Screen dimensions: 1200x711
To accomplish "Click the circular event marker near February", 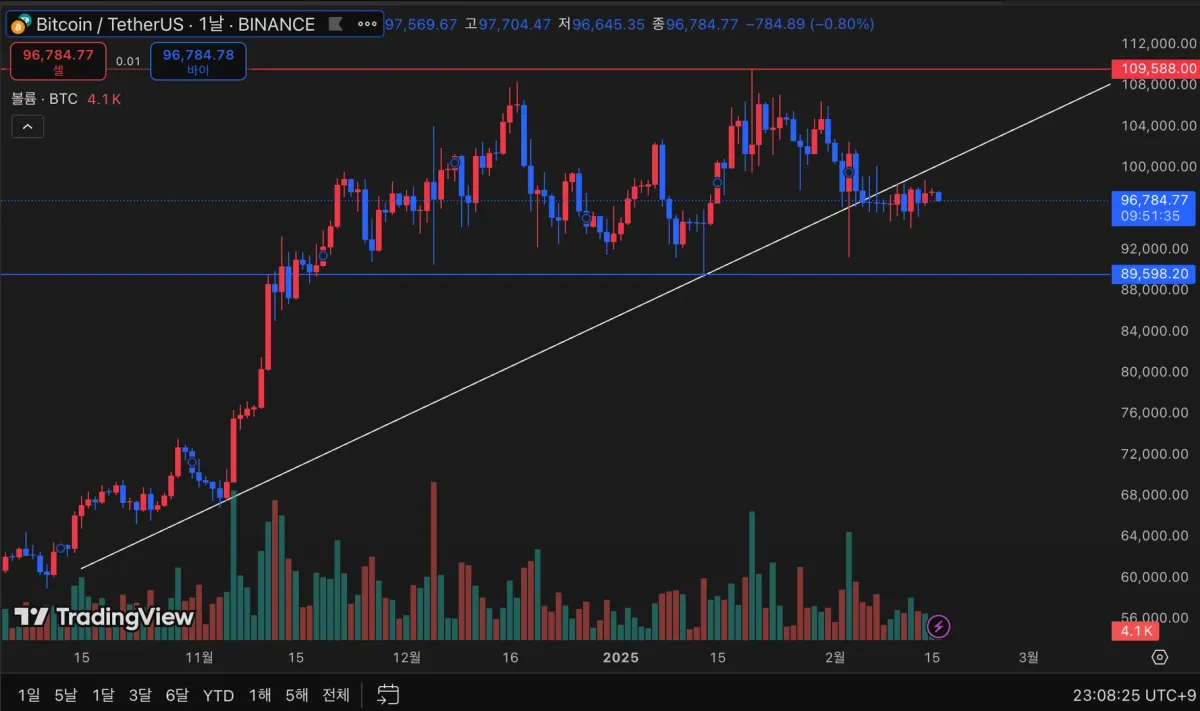I will (849, 173).
